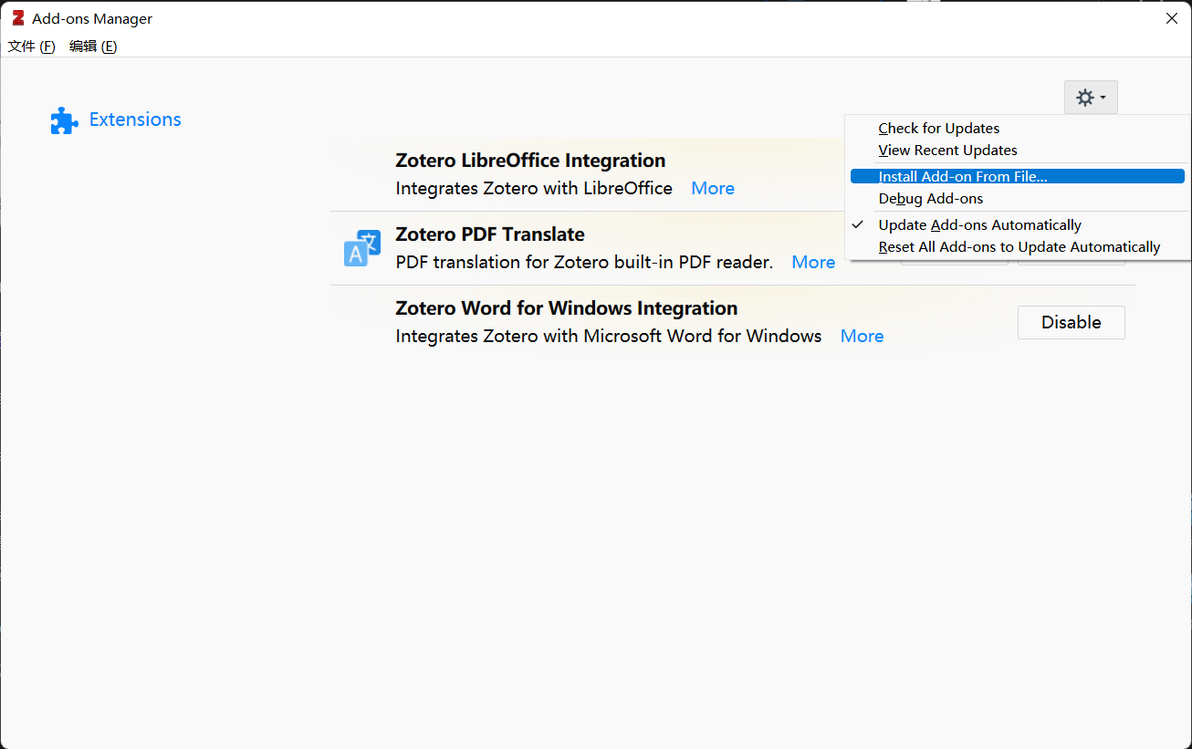The image size is (1192, 749).
Task: Choose Install Add-on From File…
Action: click(x=962, y=177)
